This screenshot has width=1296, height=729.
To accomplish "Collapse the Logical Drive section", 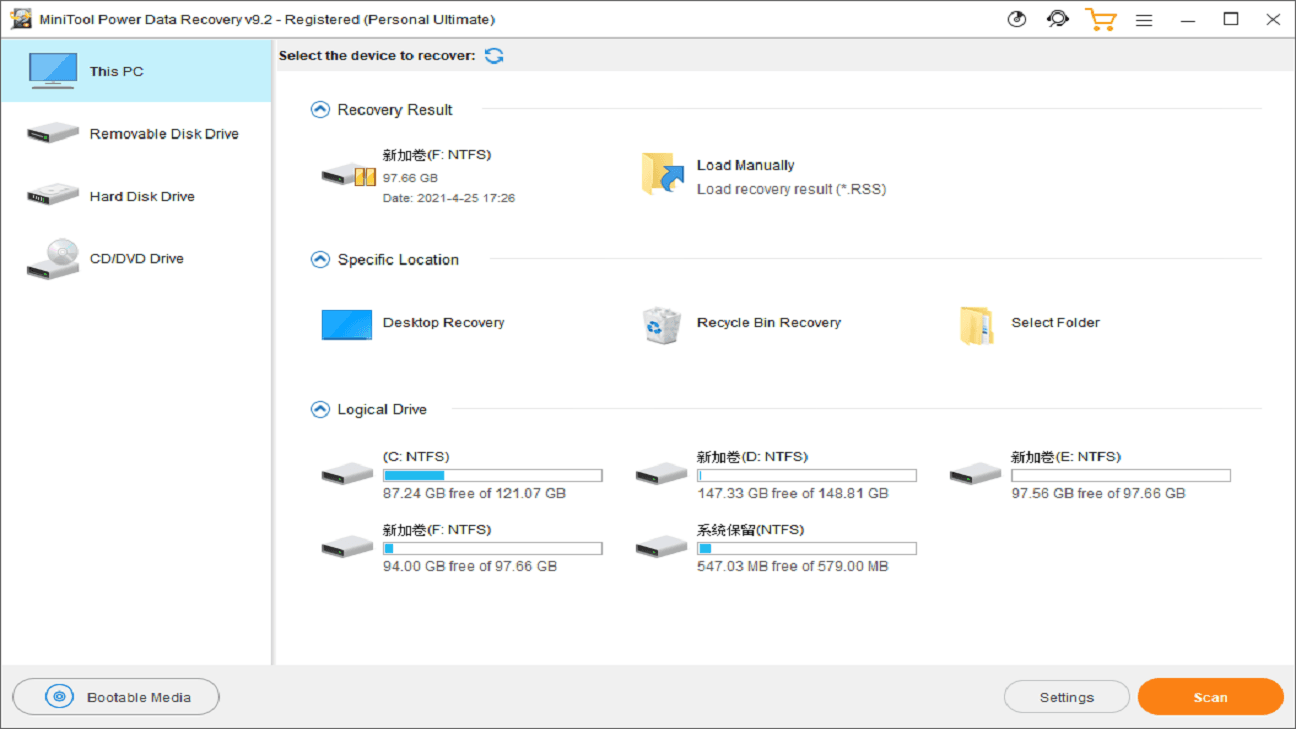I will coord(320,409).
